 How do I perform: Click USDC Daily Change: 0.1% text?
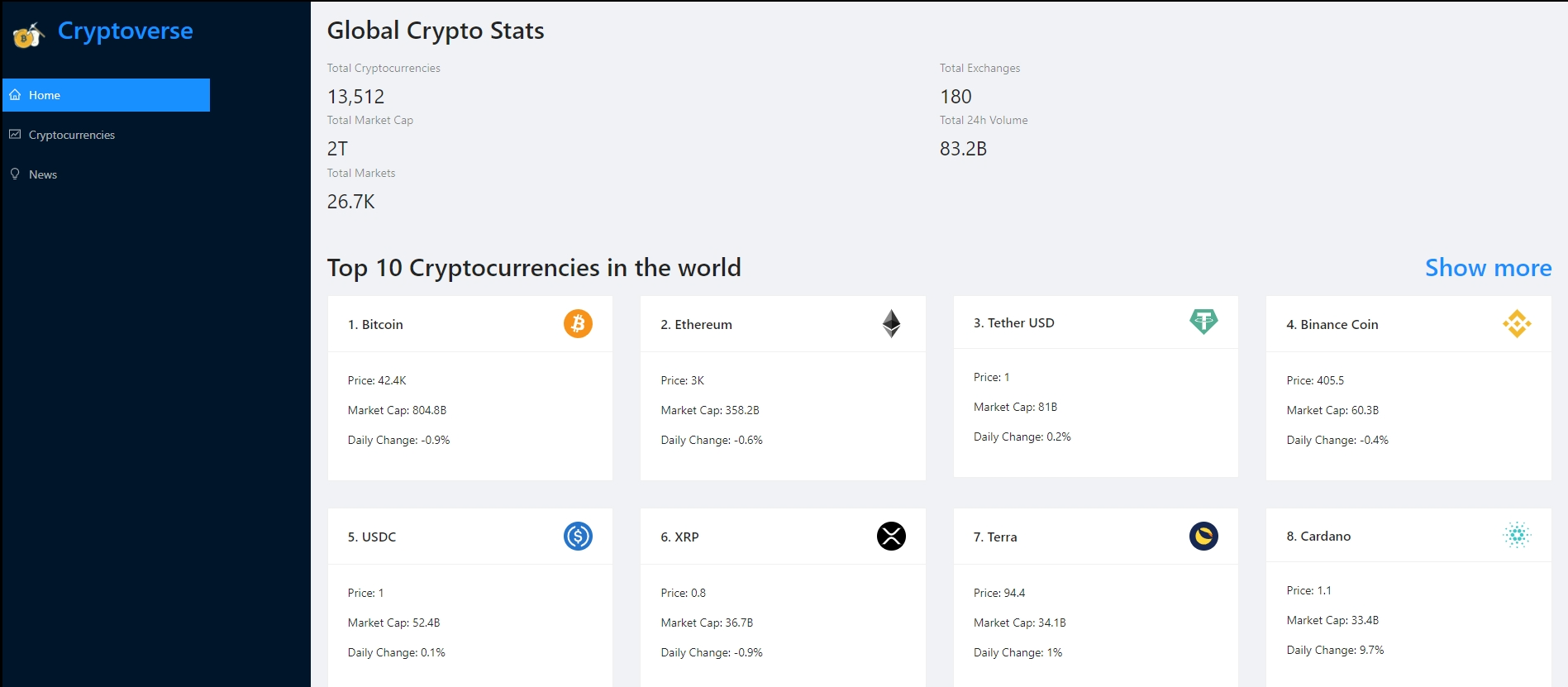coord(396,653)
